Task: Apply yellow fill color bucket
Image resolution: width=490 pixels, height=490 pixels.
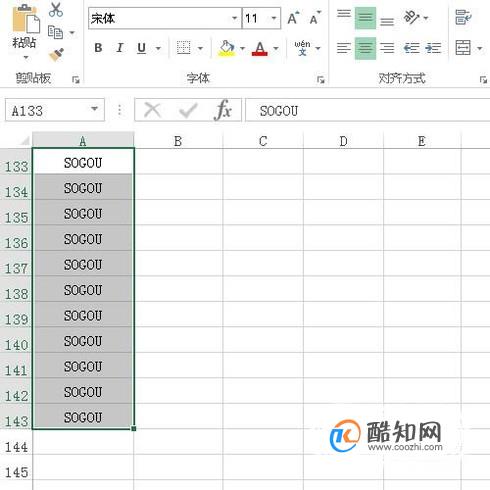Action: [226, 48]
